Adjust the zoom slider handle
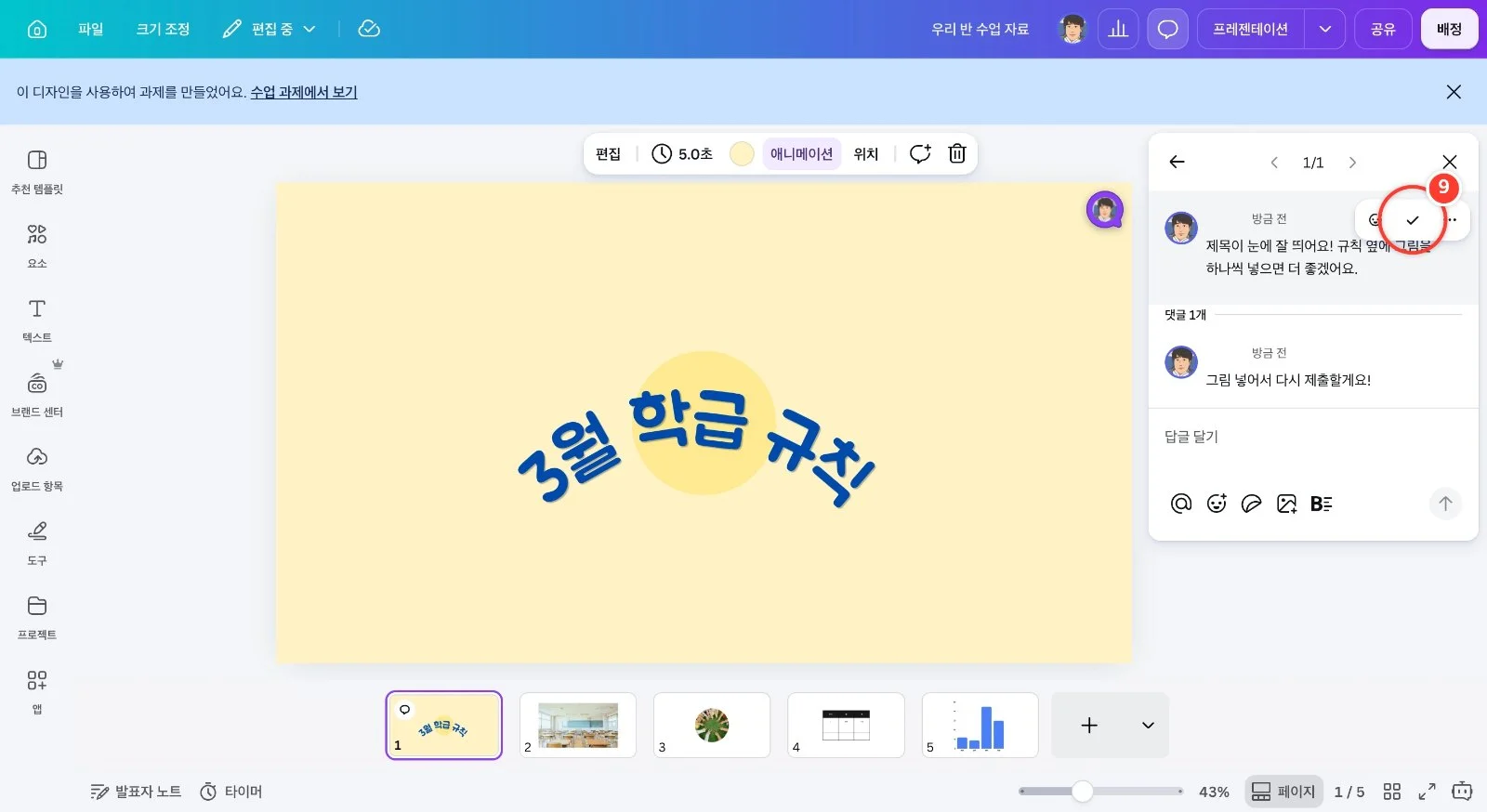The height and width of the screenshot is (812, 1487). coord(1082,792)
